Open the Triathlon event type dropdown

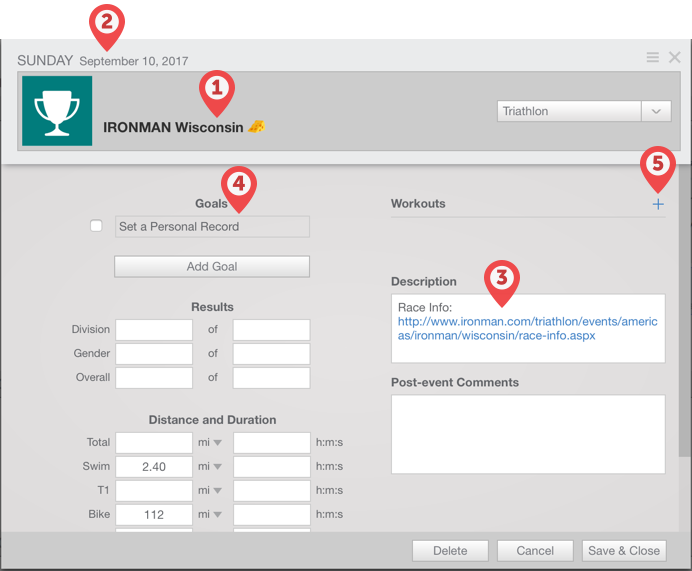pos(584,111)
